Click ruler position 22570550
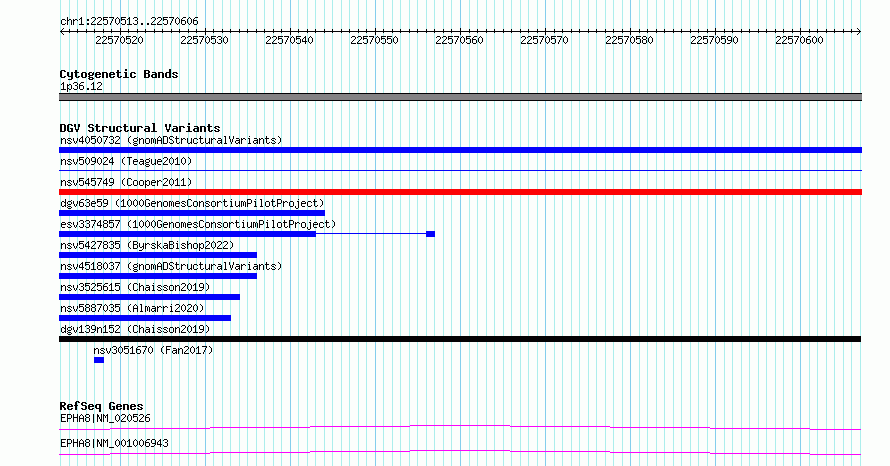 click(375, 40)
